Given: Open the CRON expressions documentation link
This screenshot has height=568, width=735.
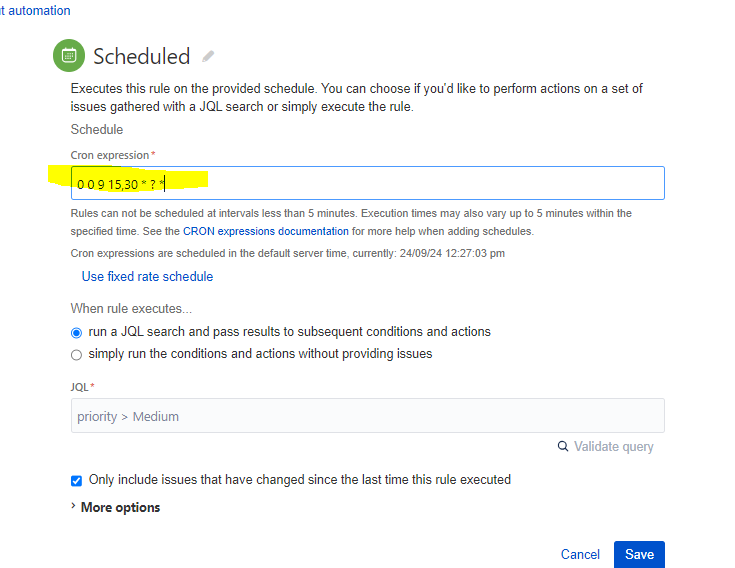Looking at the screenshot, I should click(x=266, y=231).
